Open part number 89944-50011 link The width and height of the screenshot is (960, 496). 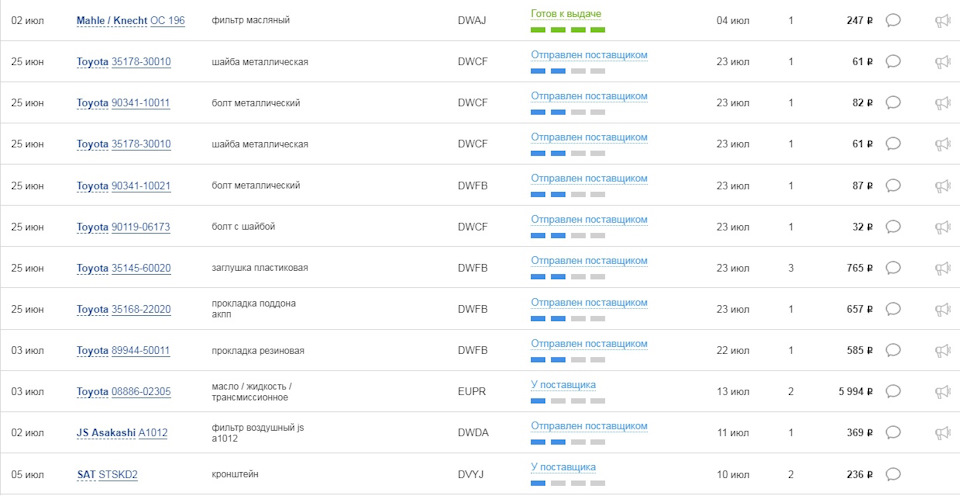coord(140,351)
